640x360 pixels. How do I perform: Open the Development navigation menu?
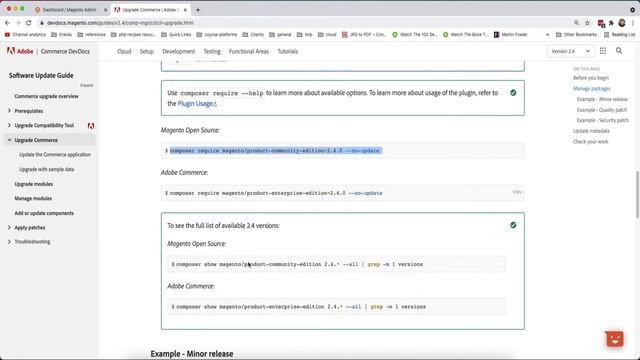[178, 51]
